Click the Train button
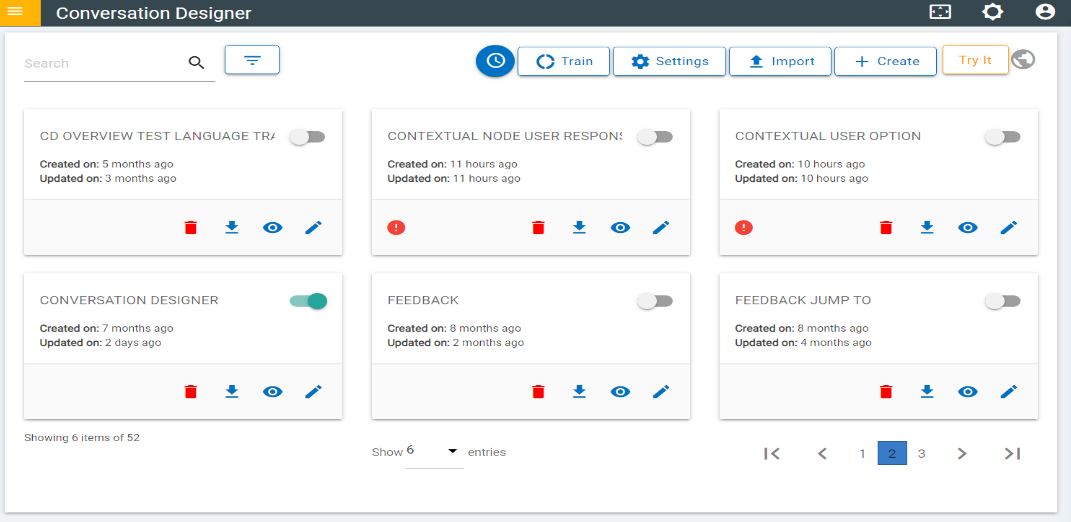 click(564, 61)
